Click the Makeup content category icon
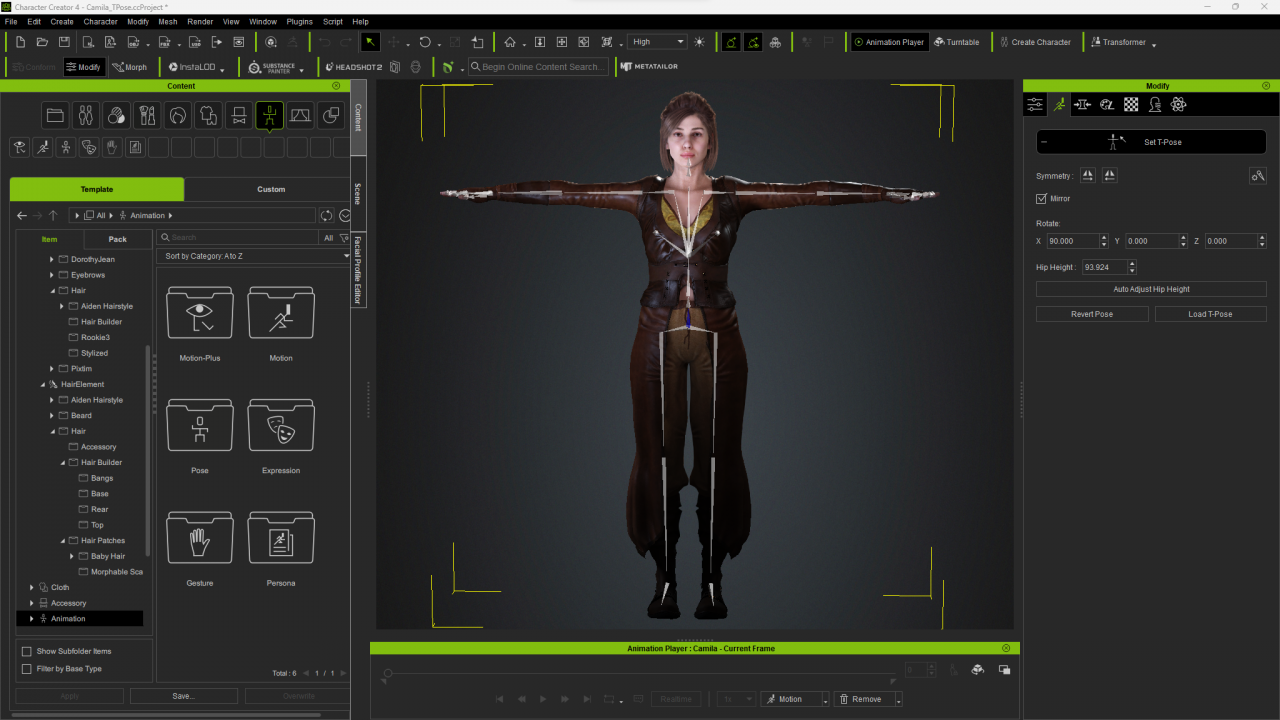1280x720 pixels. 147,116
